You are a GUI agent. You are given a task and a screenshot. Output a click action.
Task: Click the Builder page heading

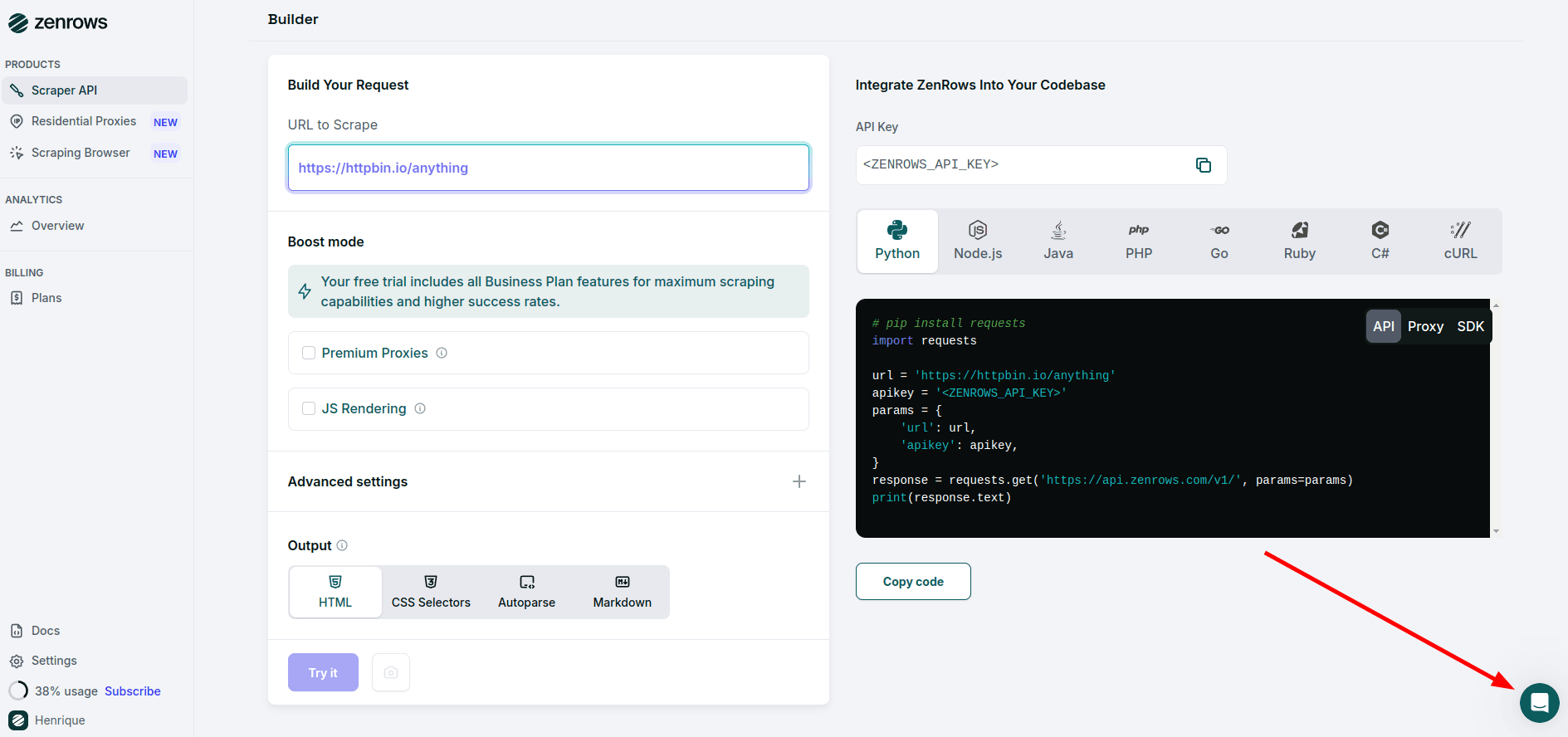[x=293, y=19]
